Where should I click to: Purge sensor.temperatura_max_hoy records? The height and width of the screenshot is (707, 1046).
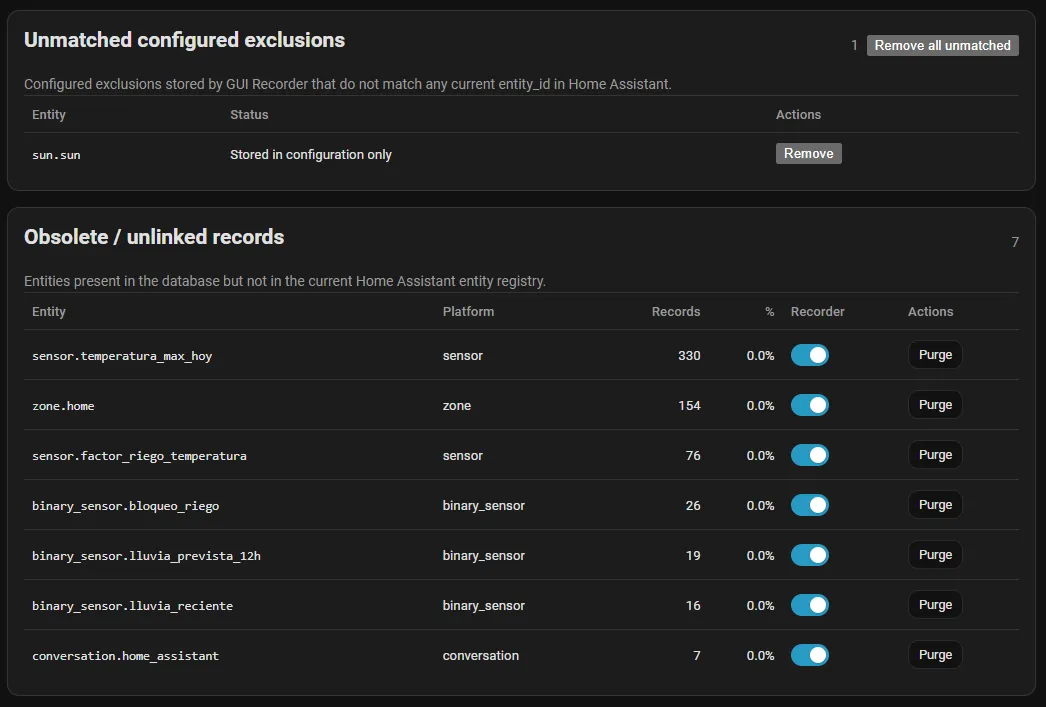click(x=935, y=355)
